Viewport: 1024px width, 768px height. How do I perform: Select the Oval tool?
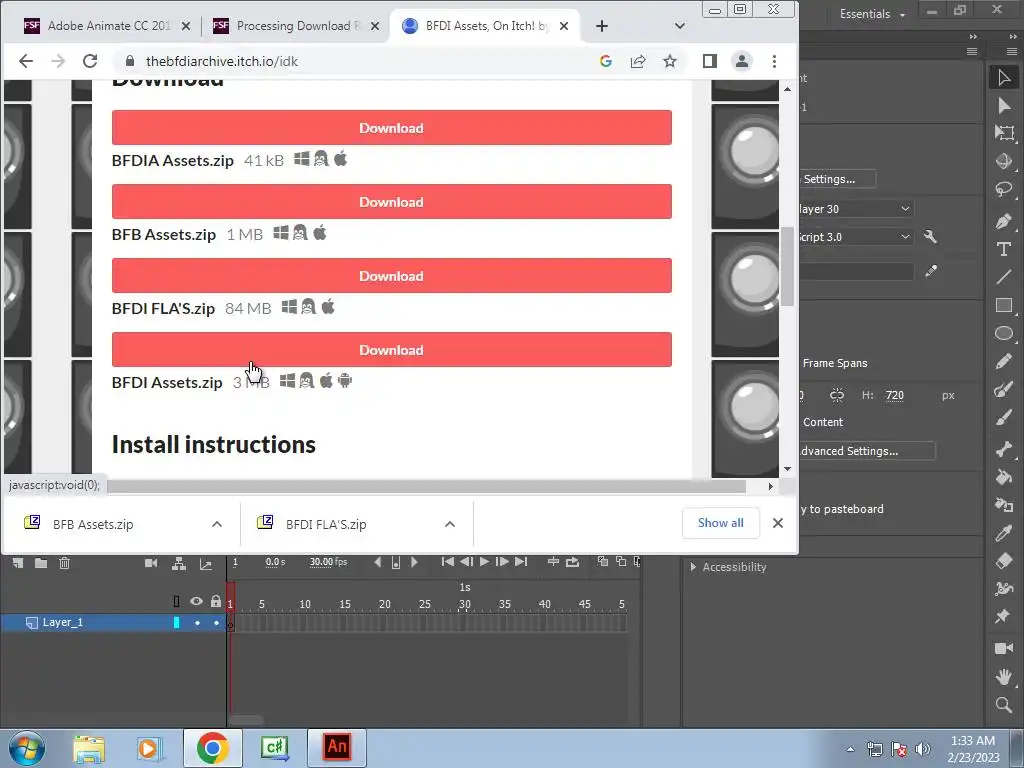pyautogui.click(x=1004, y=333)
